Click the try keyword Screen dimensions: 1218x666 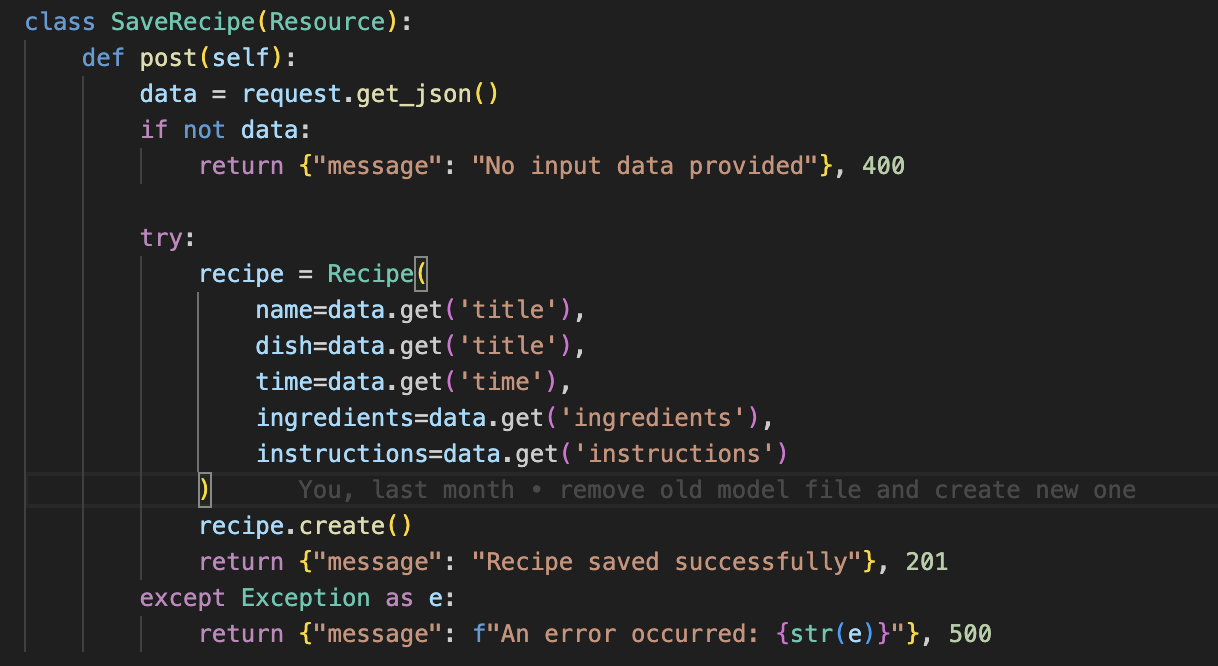pyautogui.click(x=161, y=237)
